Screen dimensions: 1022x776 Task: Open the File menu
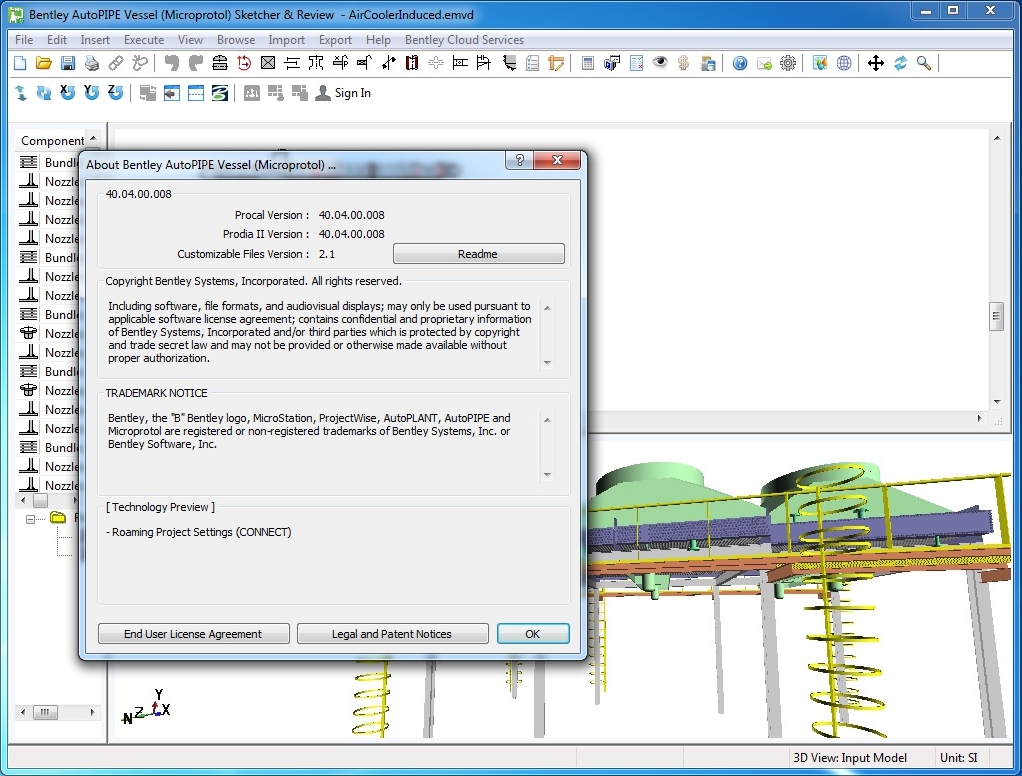24,40
